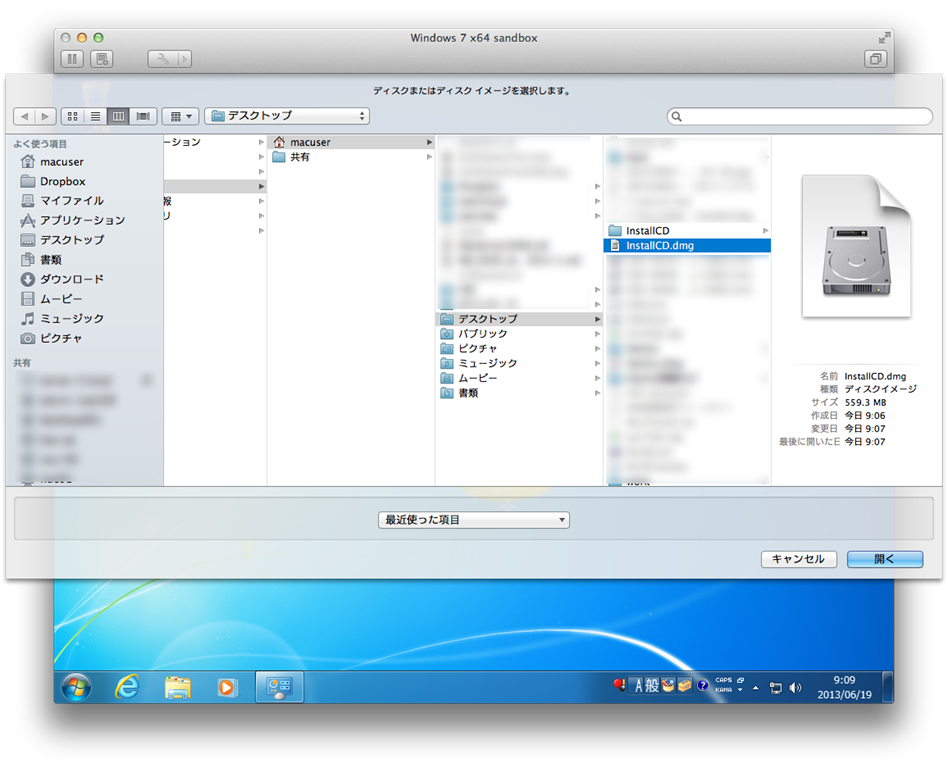Expand the ミュージック column row arrow
The image size is (948, 768).
(597, 363)
